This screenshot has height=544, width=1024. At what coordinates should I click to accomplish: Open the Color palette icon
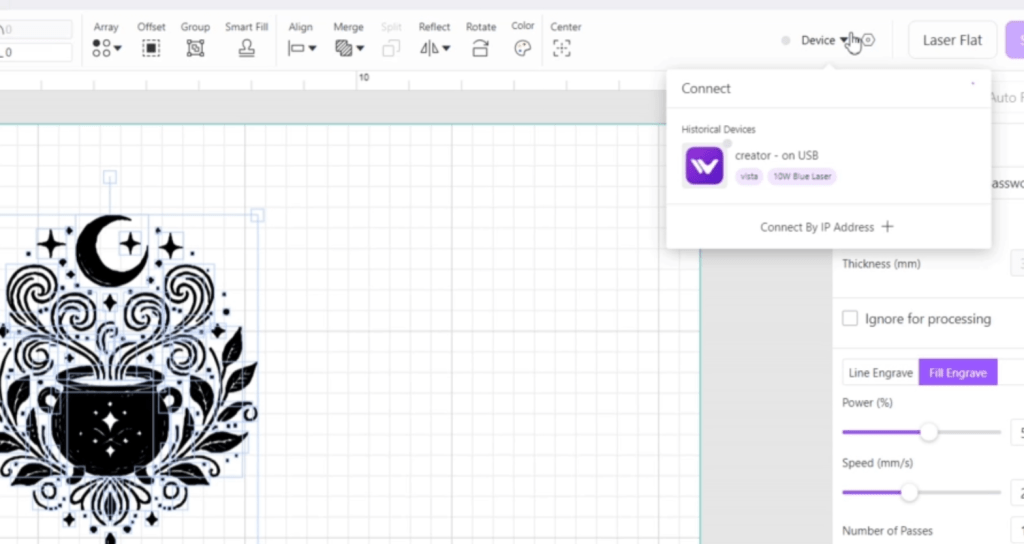pos(522,47)
